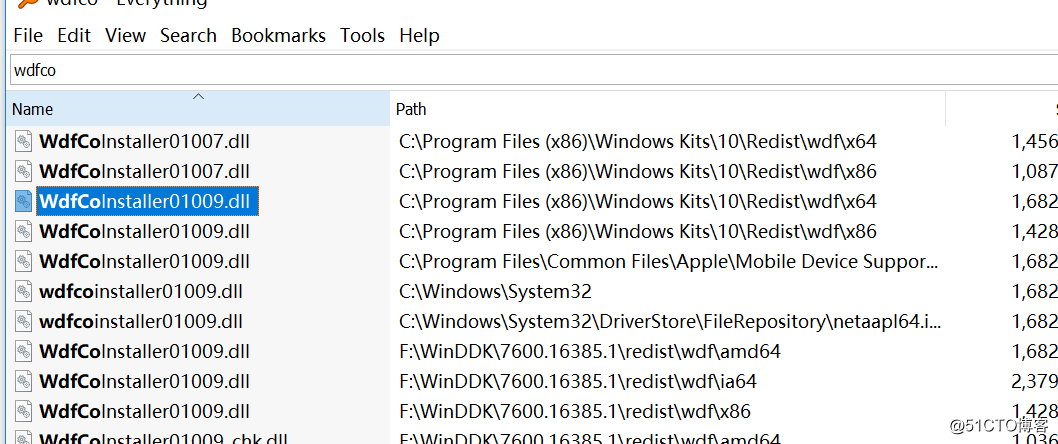This screenshot has height=444, width=1058.
Task: Click DLL icon of the DriverStore FileRepository row
Action: [24, 321]
